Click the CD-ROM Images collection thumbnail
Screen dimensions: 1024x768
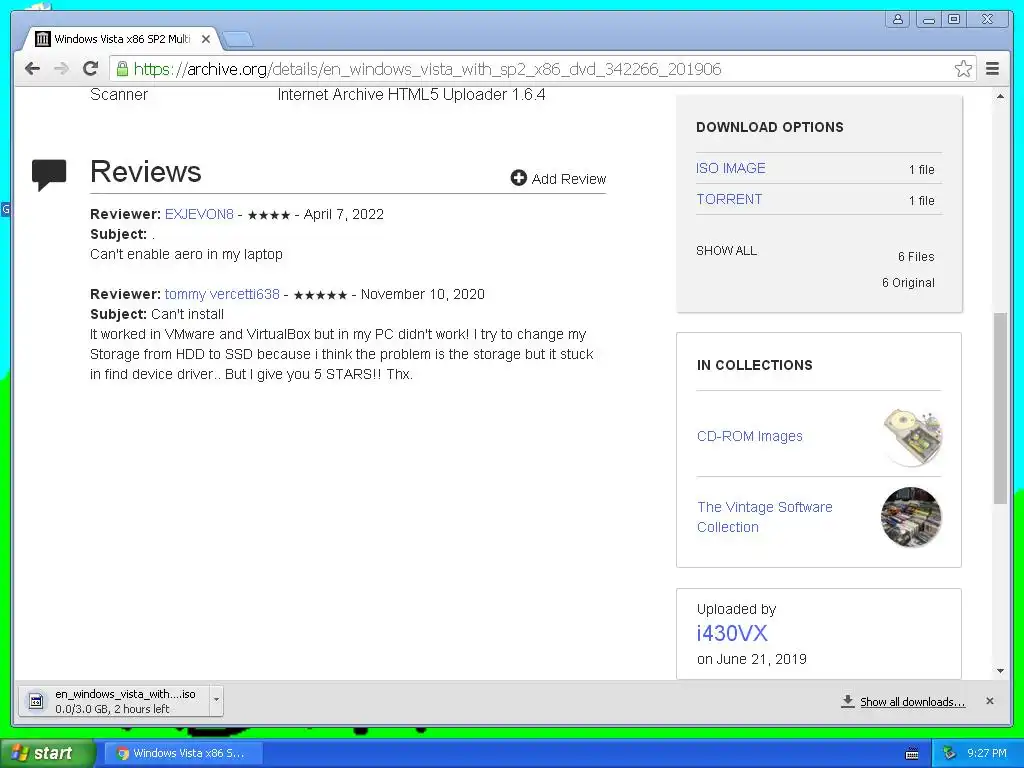[912, 437]
